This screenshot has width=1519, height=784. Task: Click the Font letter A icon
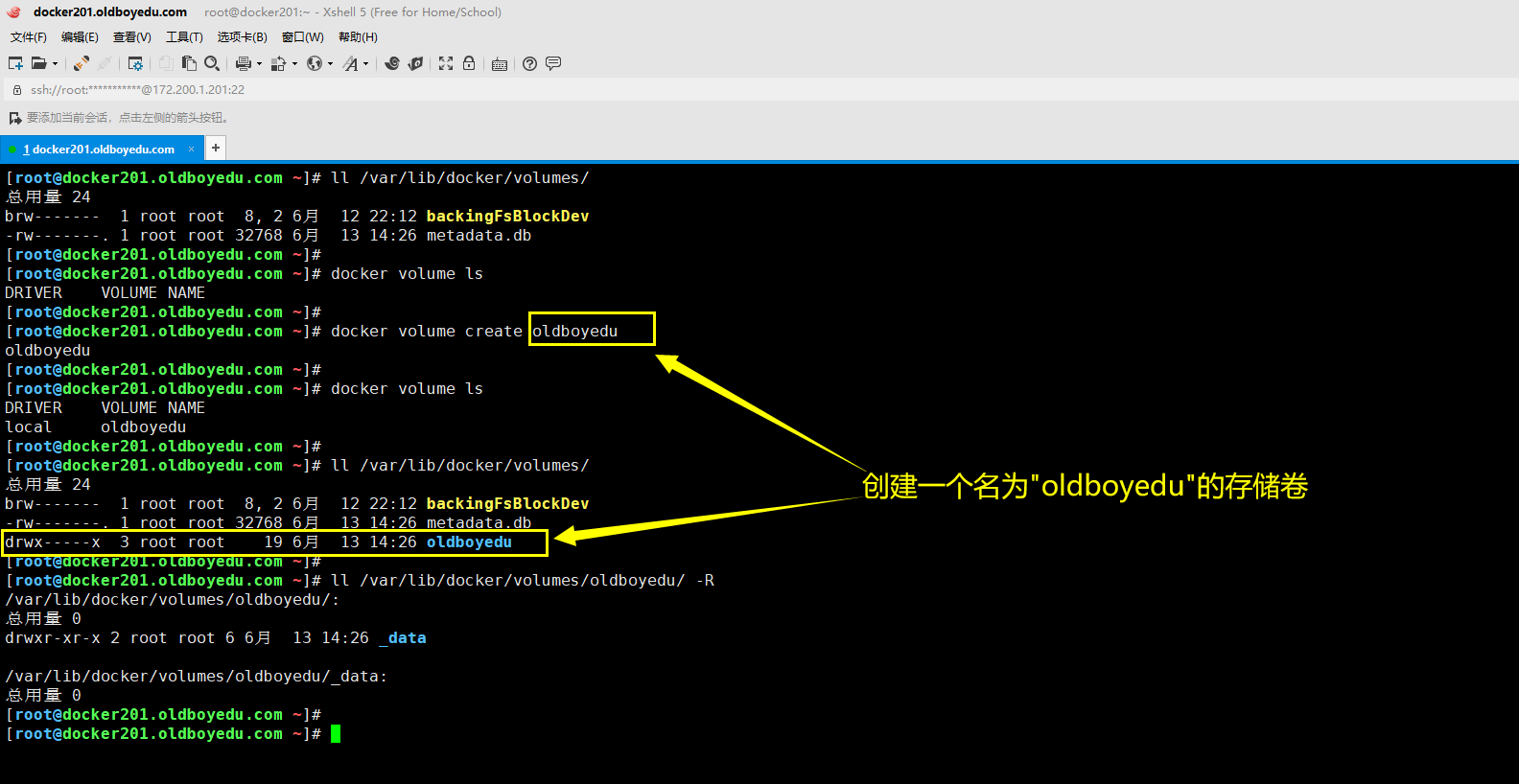click(x=351, y=63)
